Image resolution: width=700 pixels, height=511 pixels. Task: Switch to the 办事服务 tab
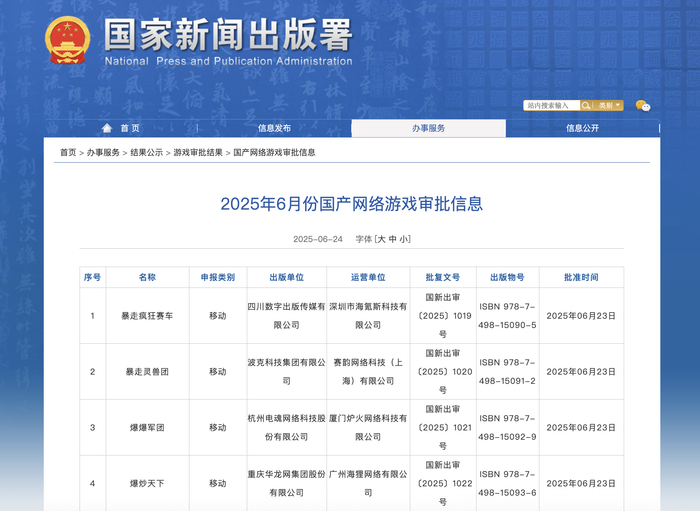[428, 128]
